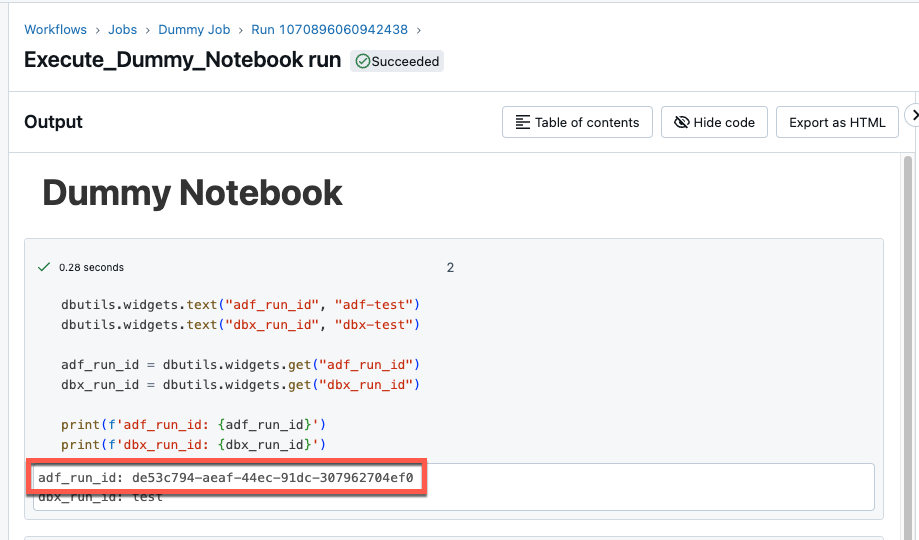Go to the Jobs breadcrumb link

click(122, 30)
